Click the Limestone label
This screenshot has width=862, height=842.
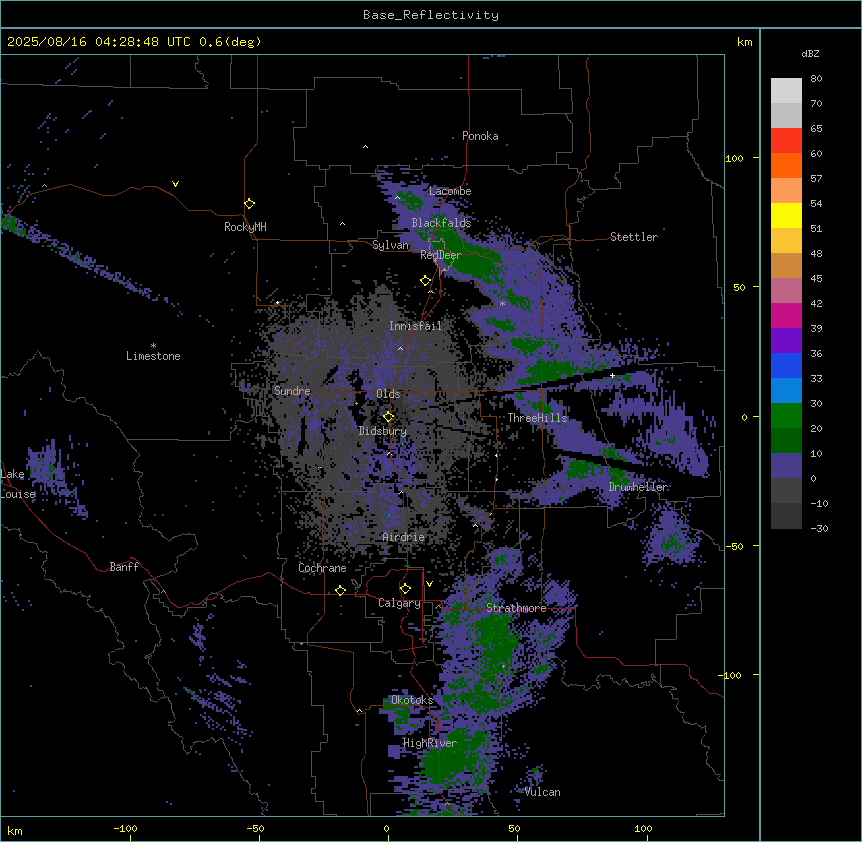(153, 356)
